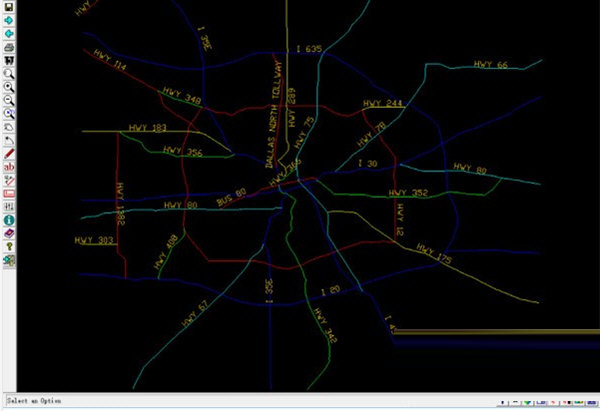This screenshot has width=600, height=411.
Task: Select the 'ab' text label tool
Action: (x=9, y=166)
